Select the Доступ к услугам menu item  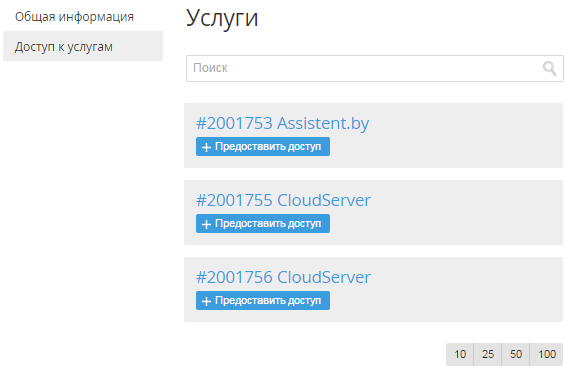tap(83, 46)
